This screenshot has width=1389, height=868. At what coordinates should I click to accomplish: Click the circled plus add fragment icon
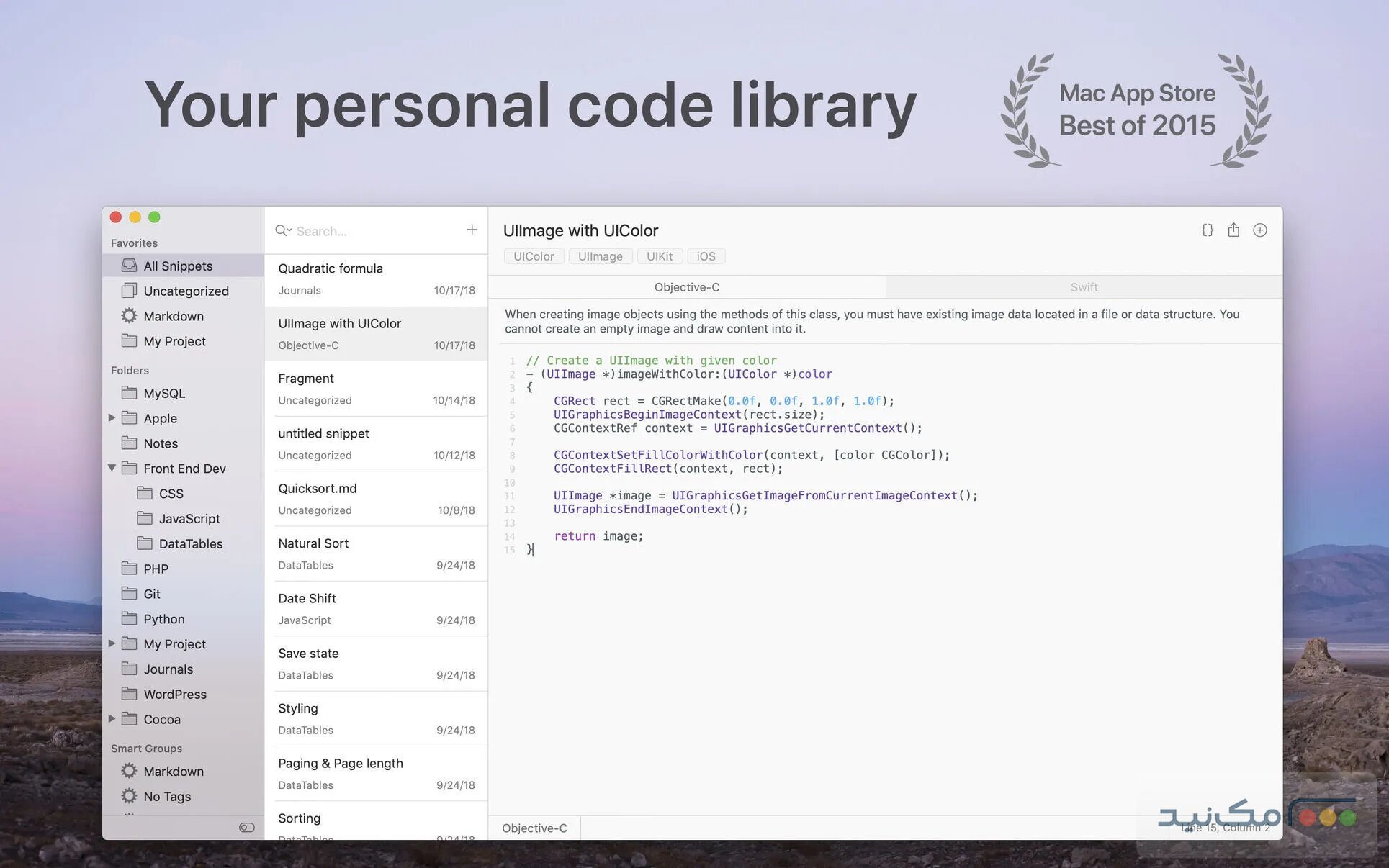(1259, 230)
